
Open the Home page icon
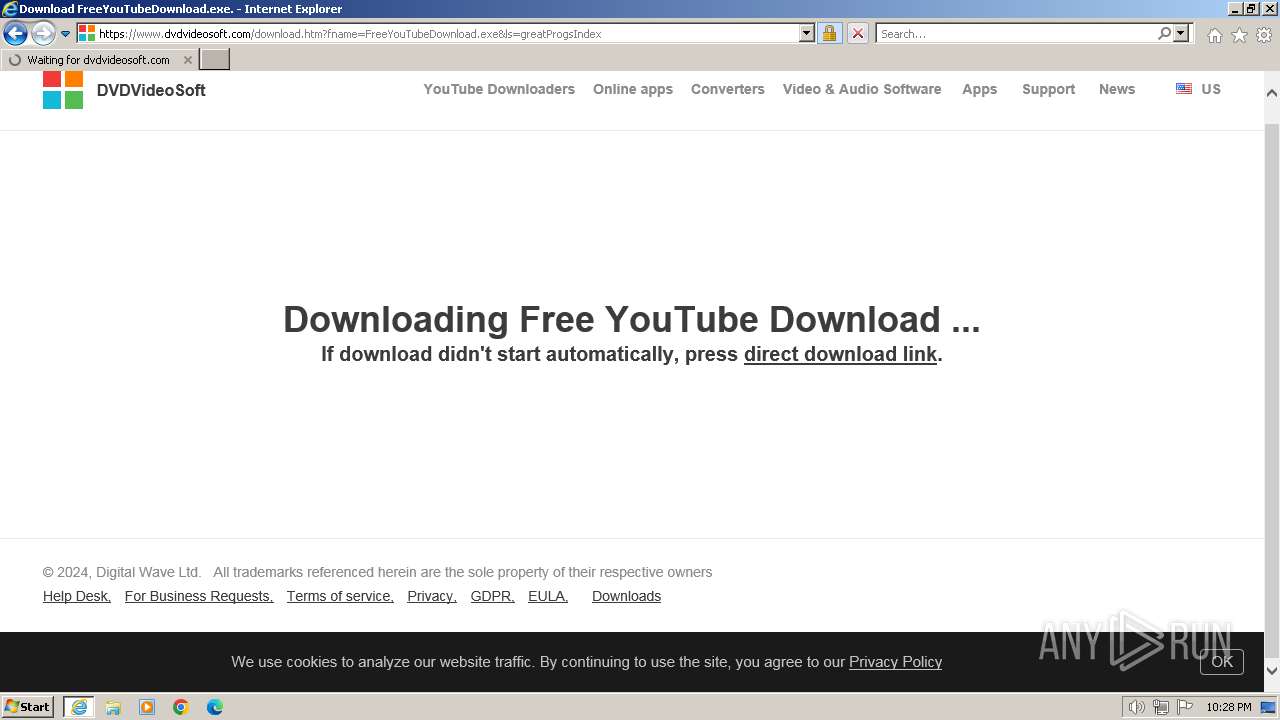coord(1214,35)
